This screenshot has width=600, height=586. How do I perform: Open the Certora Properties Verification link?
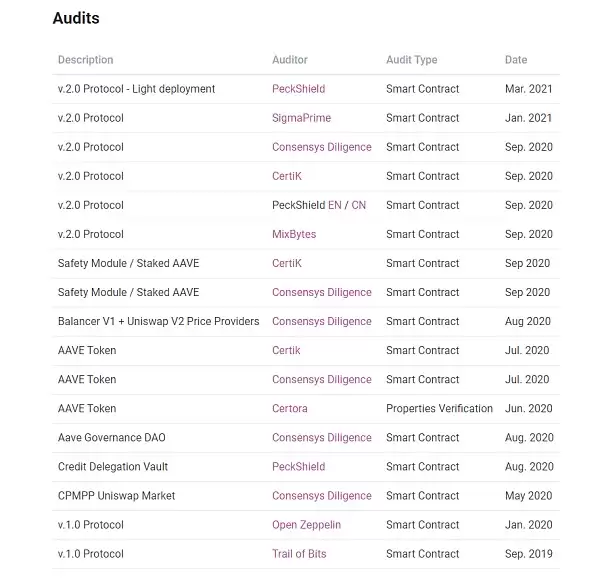[x=290, y=408]
